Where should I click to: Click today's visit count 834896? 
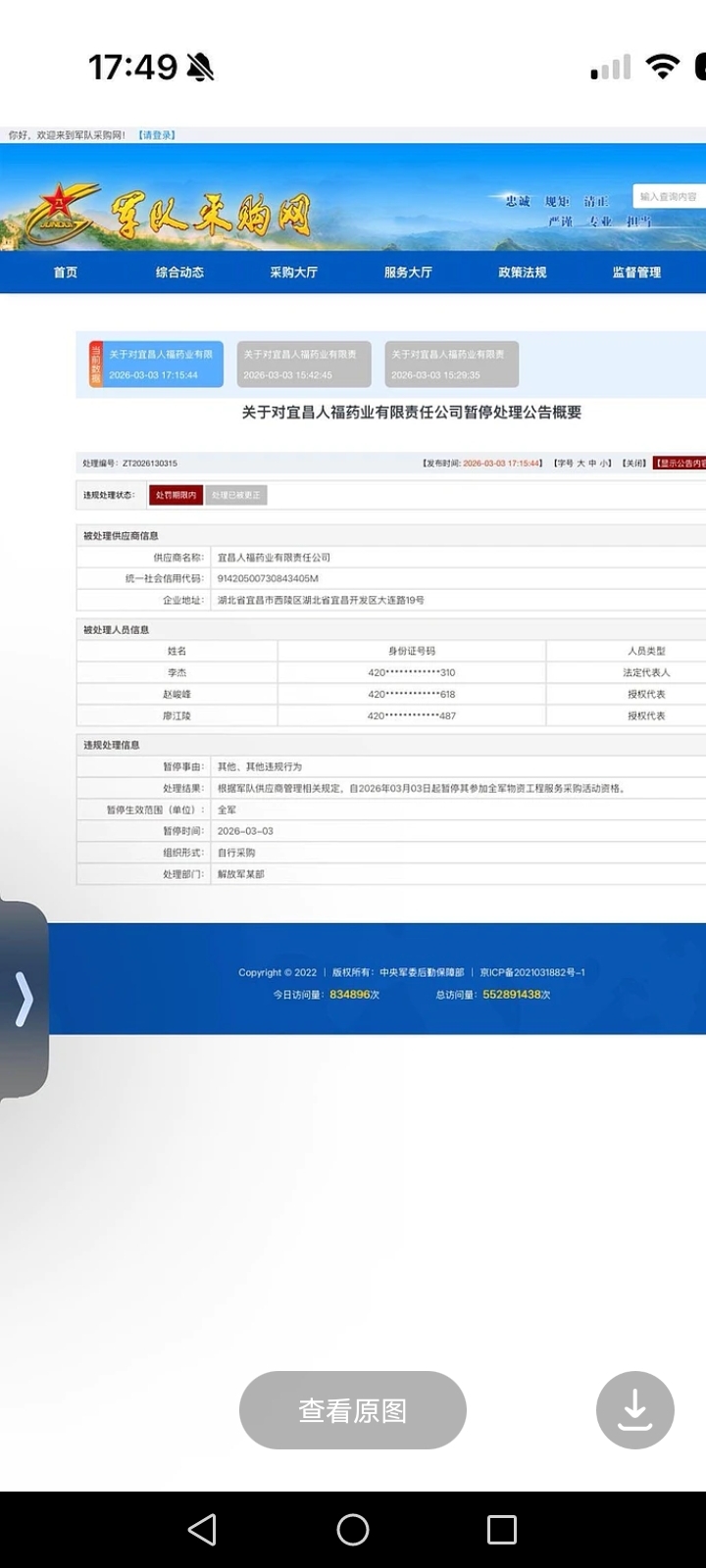click(350, 995)
